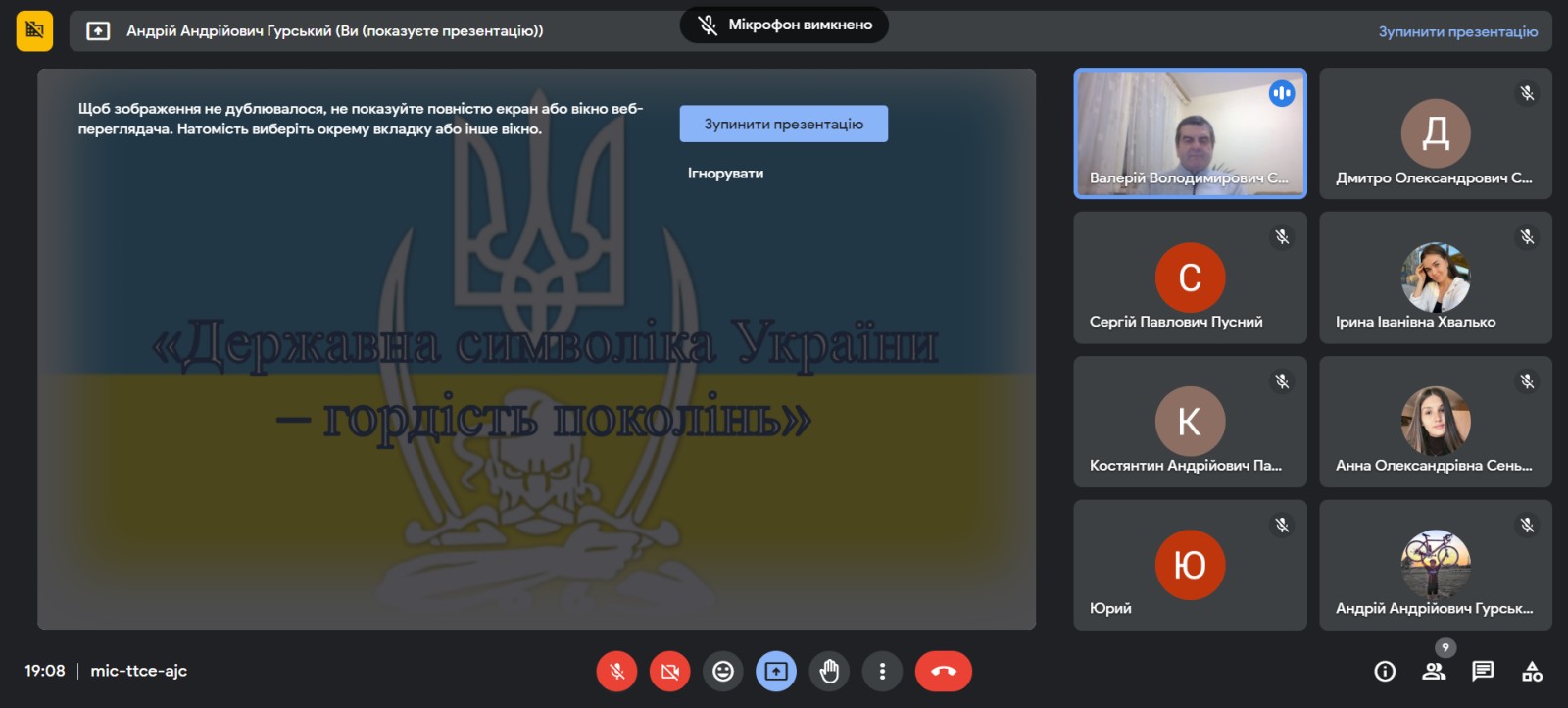
Task: Click the 'Мікрофон вимкнено' notification pill
Action: coord(784,25)
